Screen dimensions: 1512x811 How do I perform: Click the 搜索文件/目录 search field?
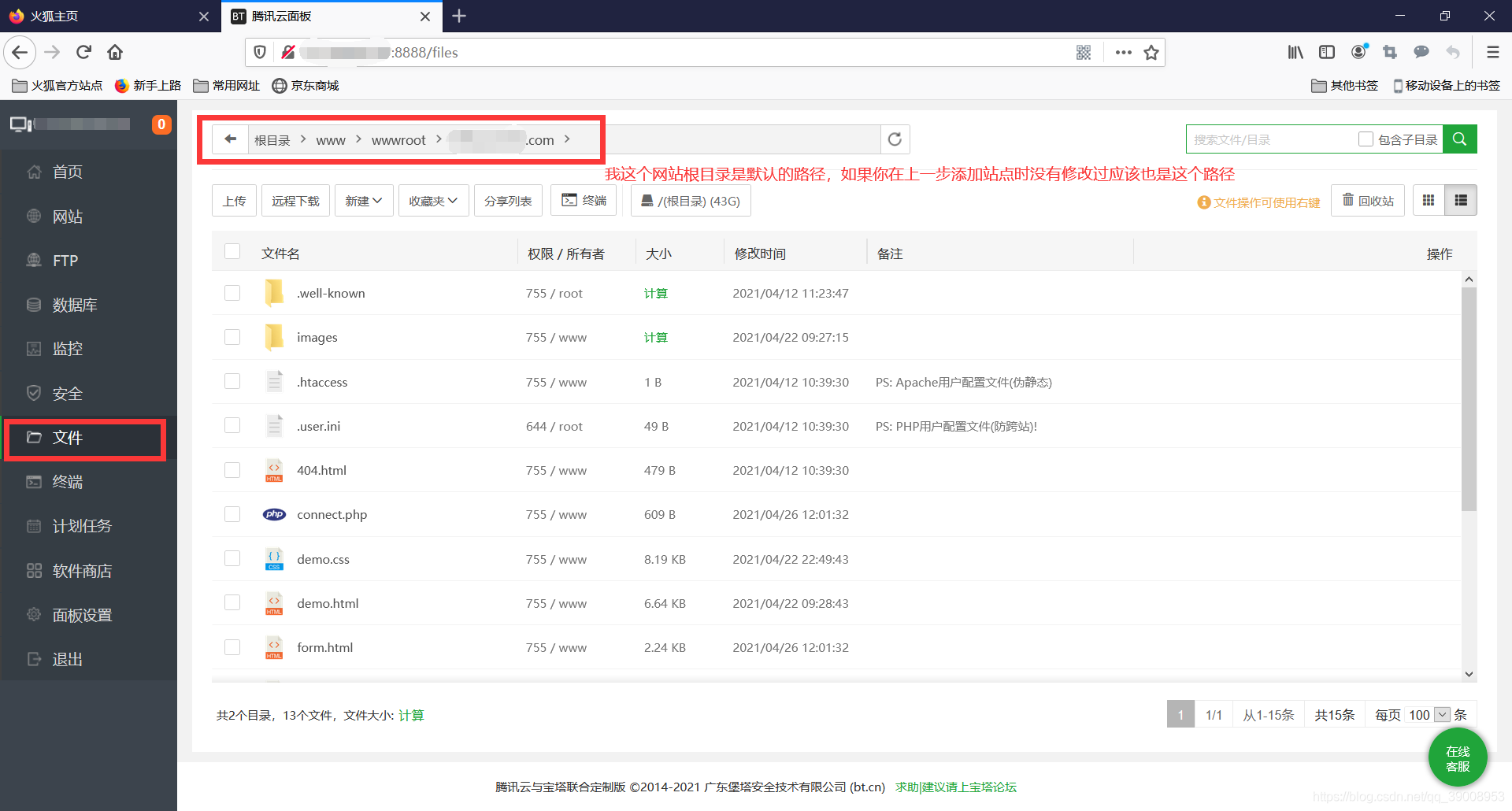tap(1269, 139)
